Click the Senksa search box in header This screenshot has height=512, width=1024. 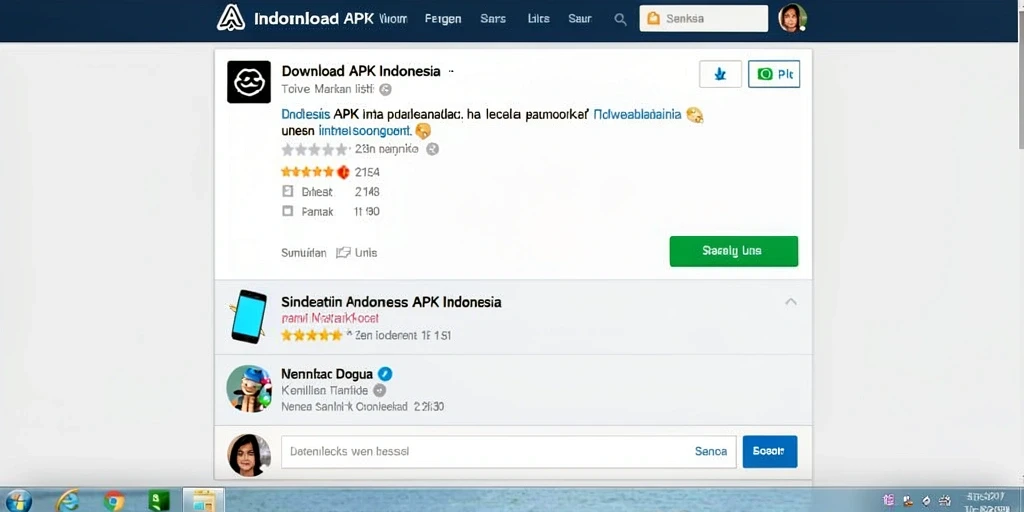(704, 19)
